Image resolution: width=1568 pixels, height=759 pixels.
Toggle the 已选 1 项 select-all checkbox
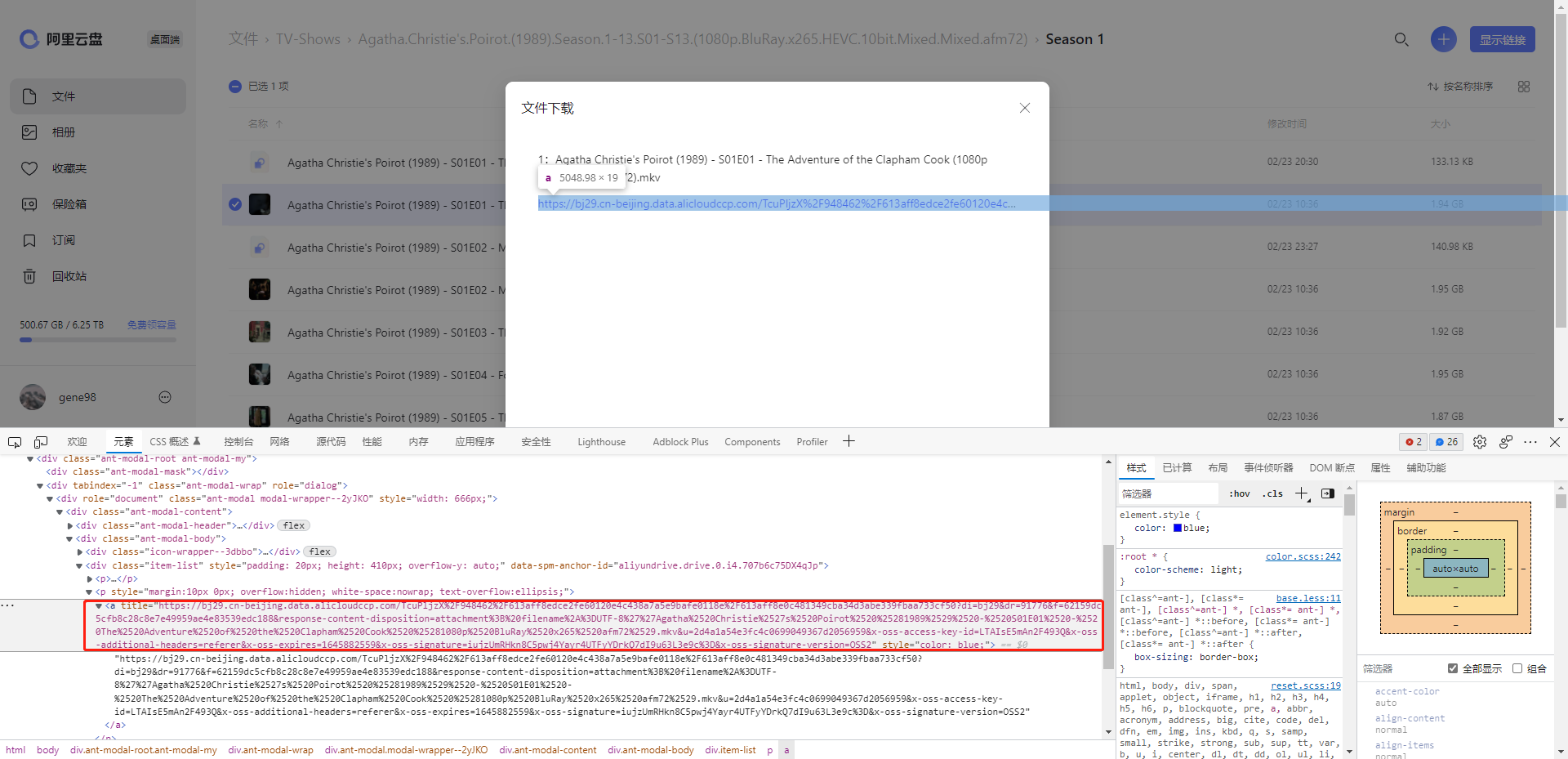pos(235,87)
